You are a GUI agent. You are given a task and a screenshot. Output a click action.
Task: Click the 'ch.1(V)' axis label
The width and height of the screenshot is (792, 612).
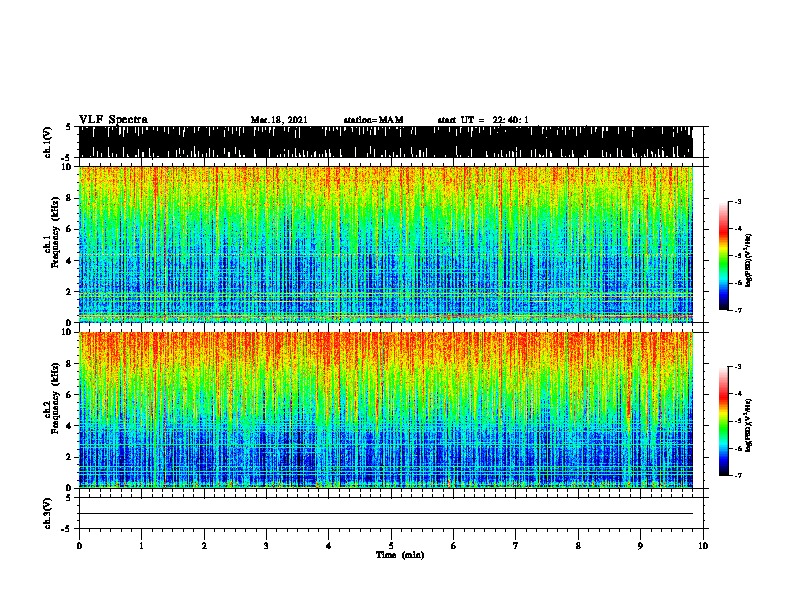point(48,142)
